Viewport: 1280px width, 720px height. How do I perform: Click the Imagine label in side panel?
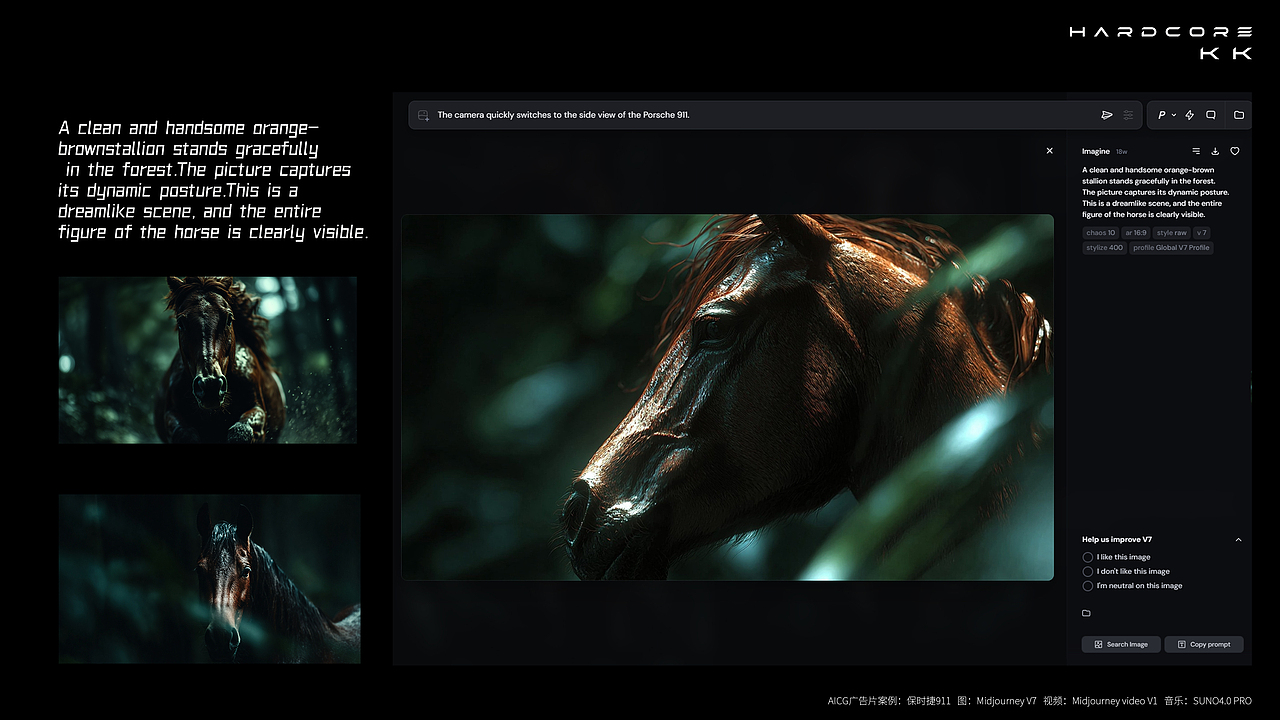[1096, 151]
